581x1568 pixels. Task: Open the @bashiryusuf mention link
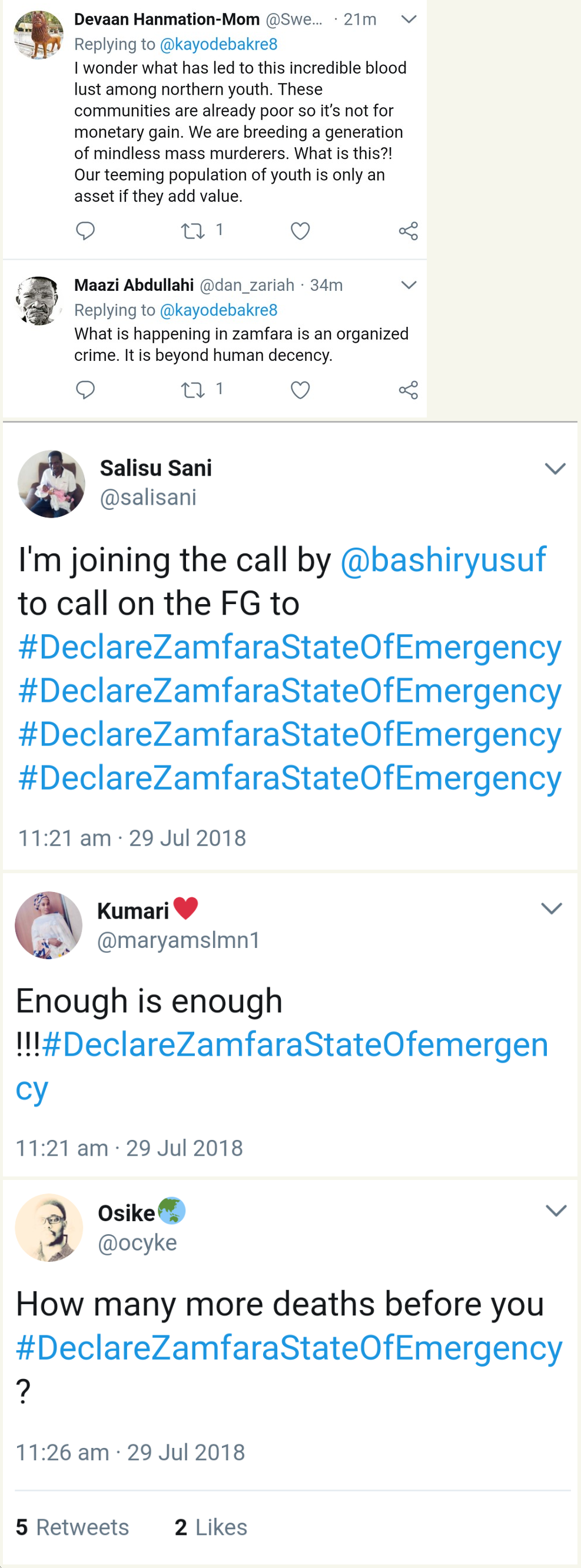(x=443, y=559)
